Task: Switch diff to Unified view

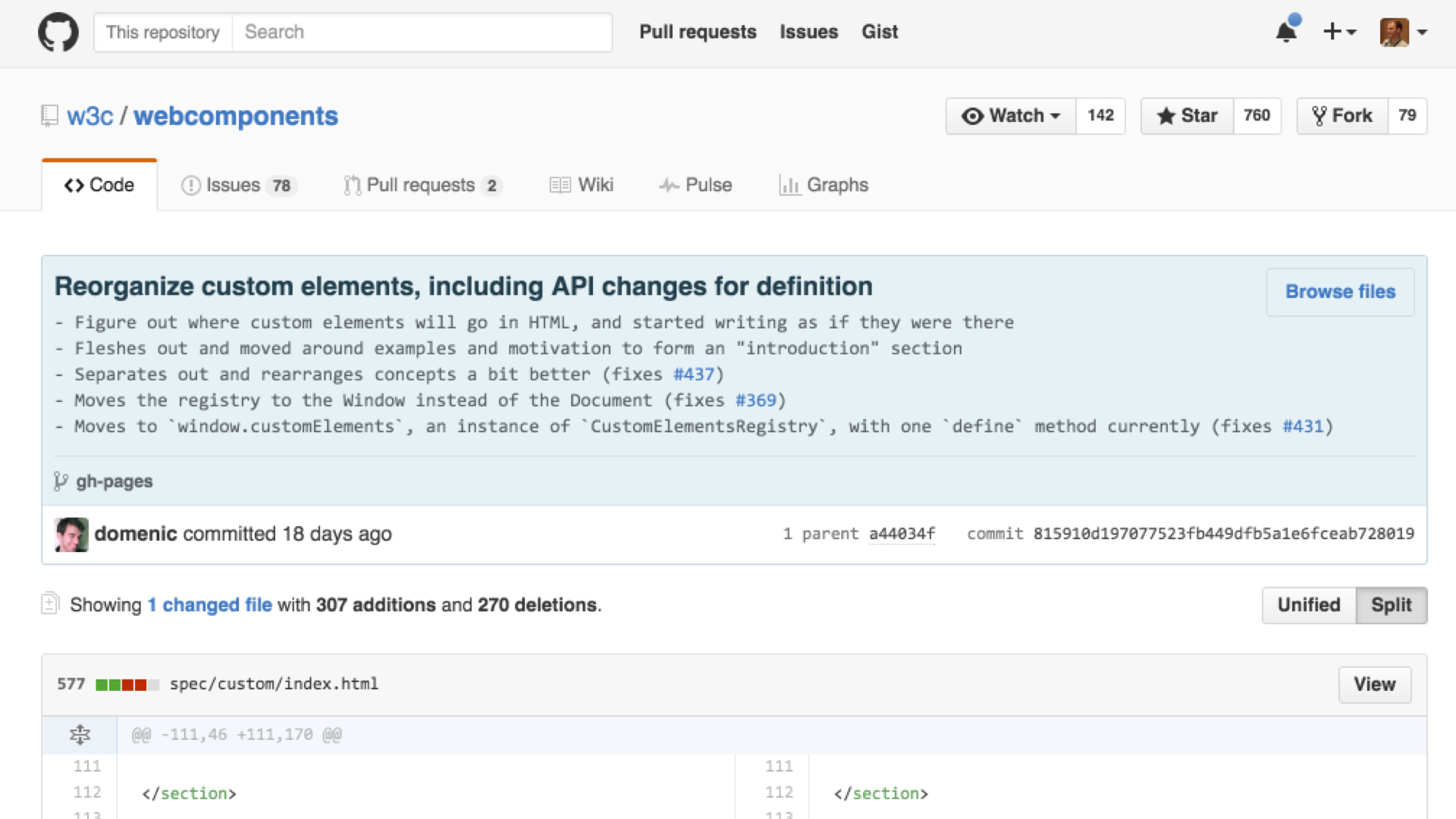Action: [x=1309, y=605]
